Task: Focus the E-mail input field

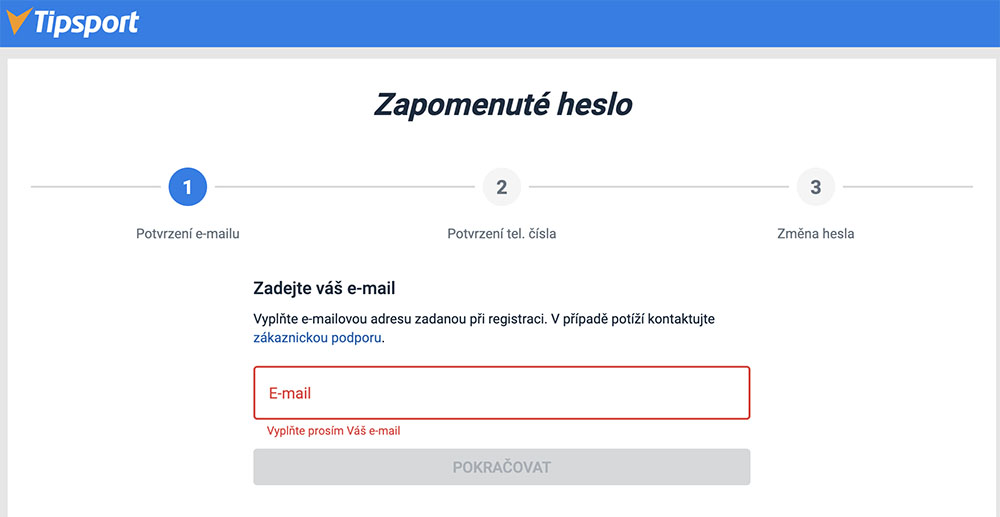Action: tap(501, 393)
